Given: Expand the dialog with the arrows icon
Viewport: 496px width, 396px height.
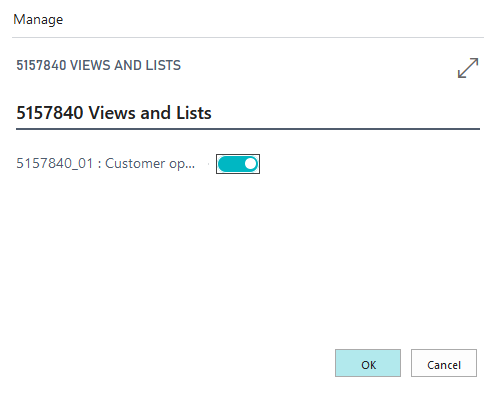Looking at the screenshot, I should point(468,68).
